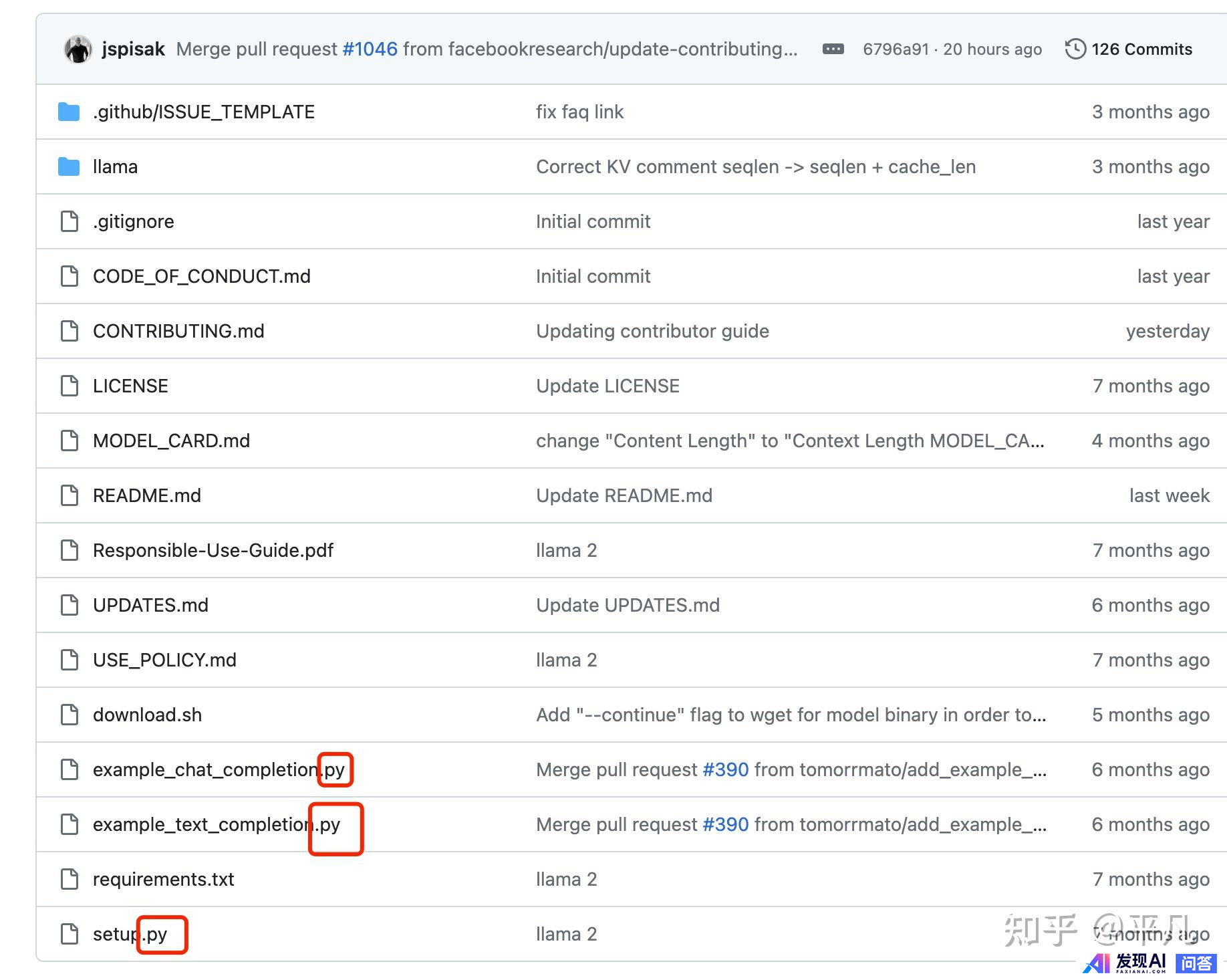Open 'Updating contributor guide' commit message
Image resolution: width=1227 pixels, height=980 pixels.
pos(652,331)
